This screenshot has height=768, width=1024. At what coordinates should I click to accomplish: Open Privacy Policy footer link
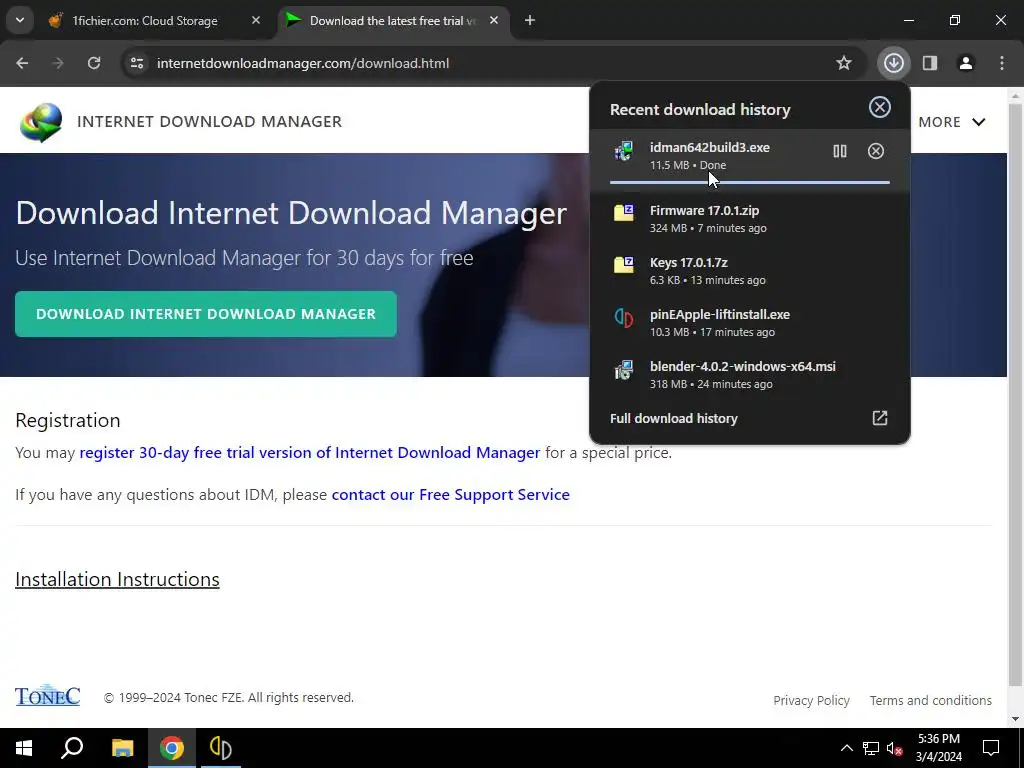[811, 700]
